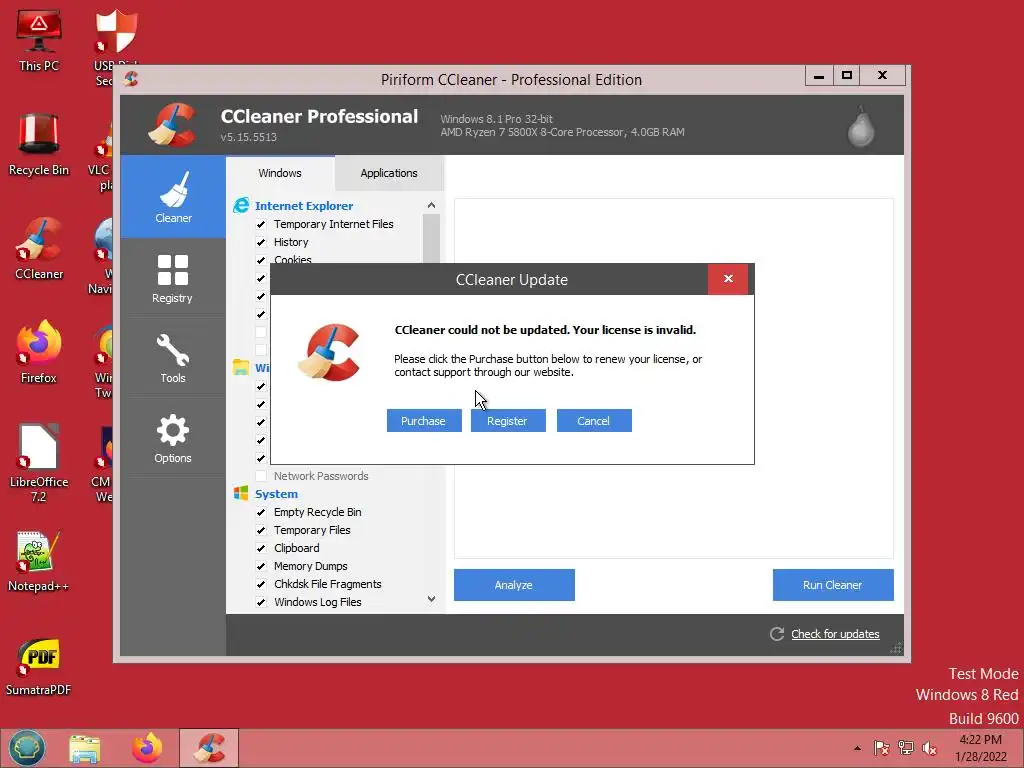Click the Internet Explorer category icon
The height and width of the screenshot is (768, 1024).
(241, 206)
